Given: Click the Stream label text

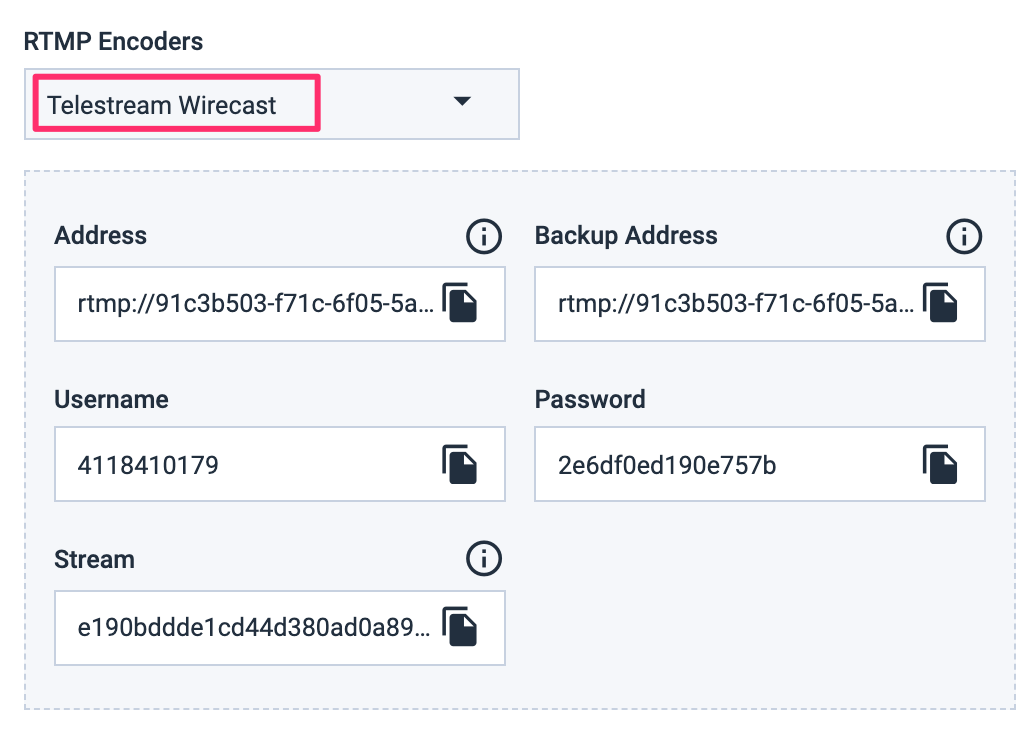Looking at the screenshot, I should click(94, 559).
